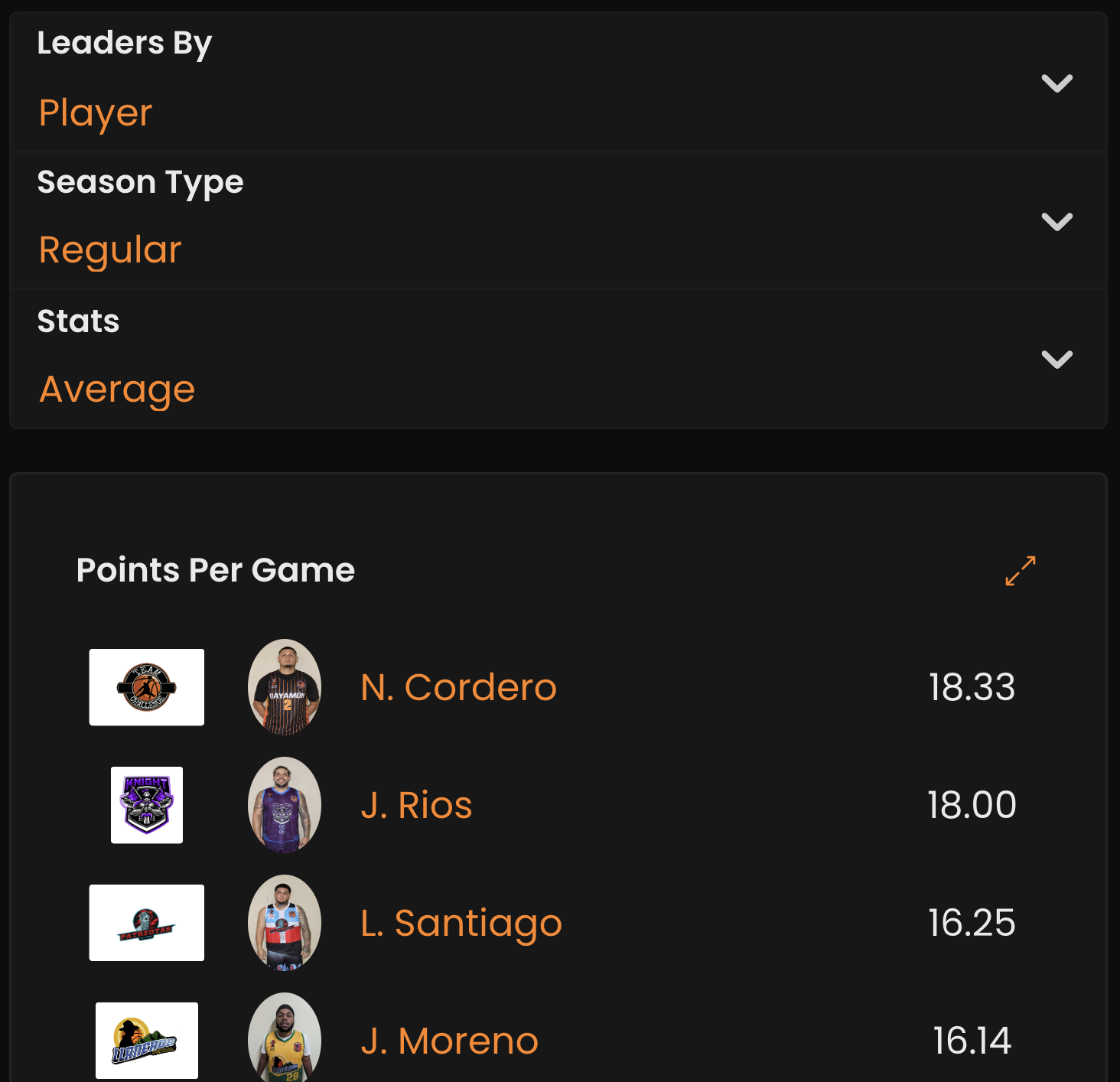
Task: Expand the Stats dropdown chevron
Action: click(x=1057, y=359)
